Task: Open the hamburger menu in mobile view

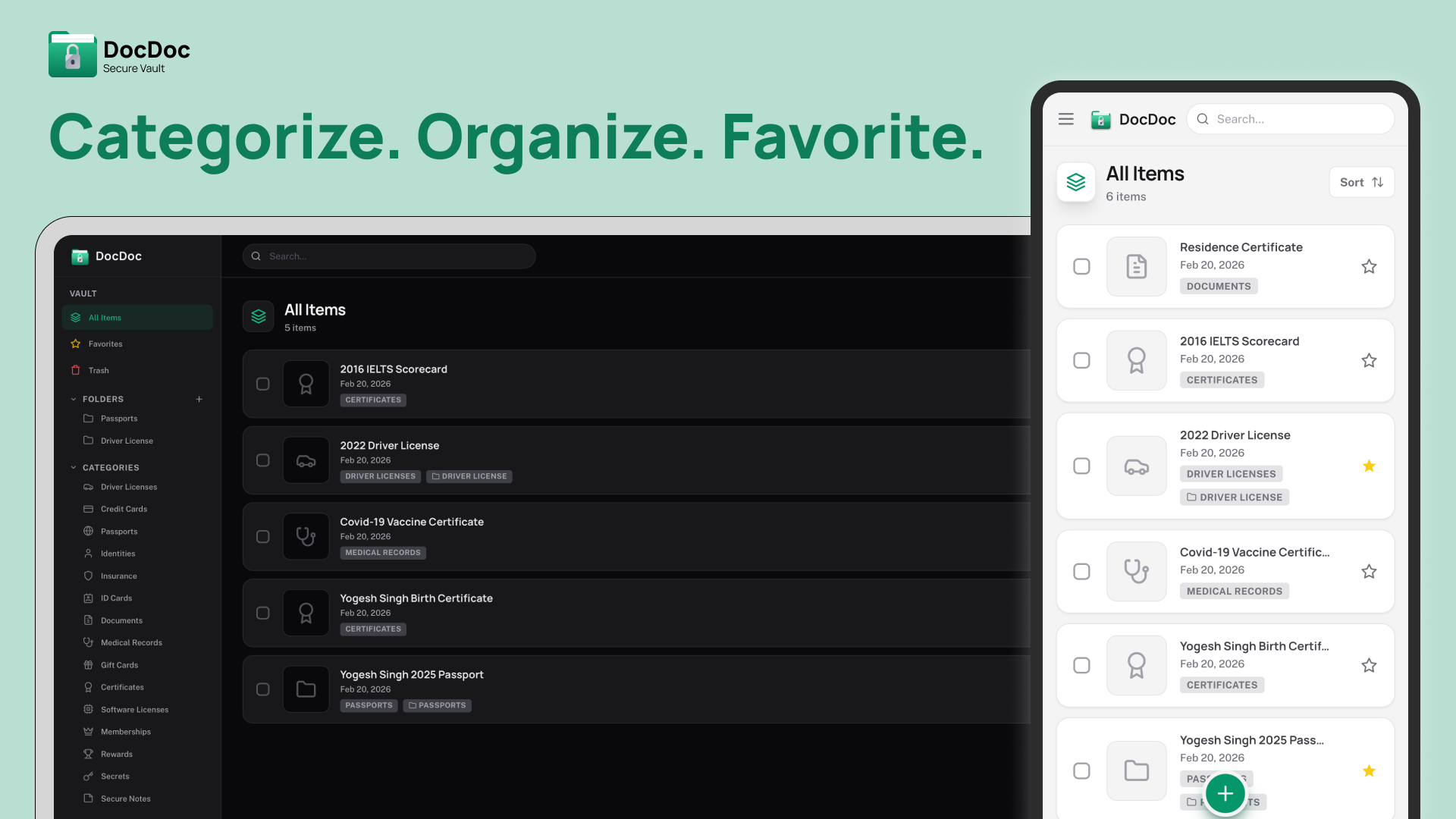Action: [x=1065, y=119]
